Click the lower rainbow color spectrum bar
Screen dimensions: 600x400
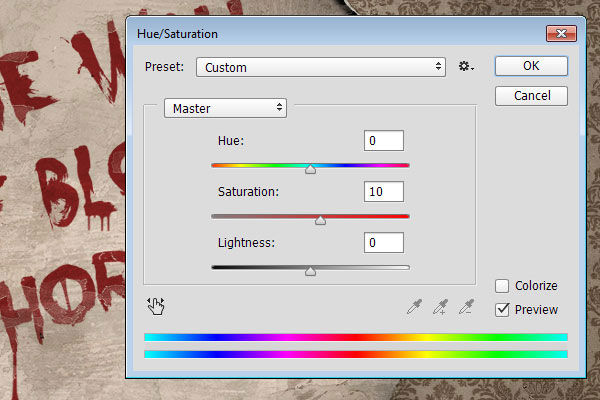[x=355, y=354]
